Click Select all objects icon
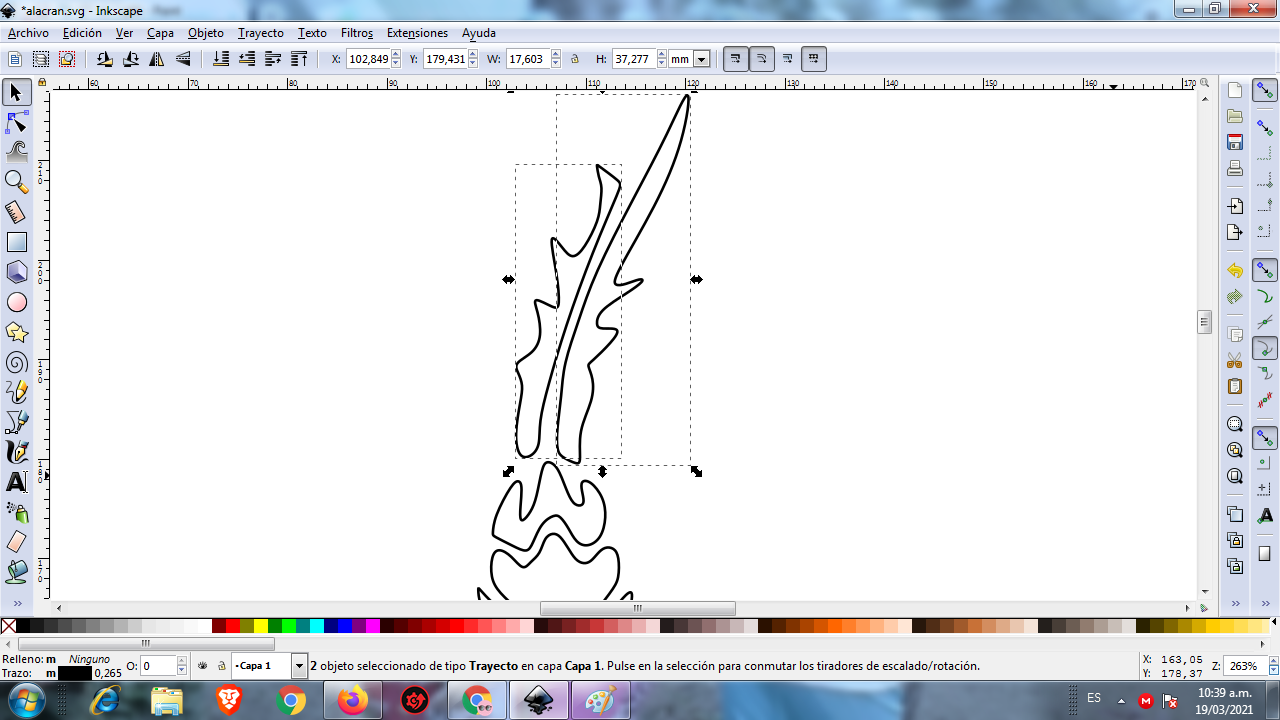Image resolution: width=1280 pixels, height=720 pixels. click(15, 59)
